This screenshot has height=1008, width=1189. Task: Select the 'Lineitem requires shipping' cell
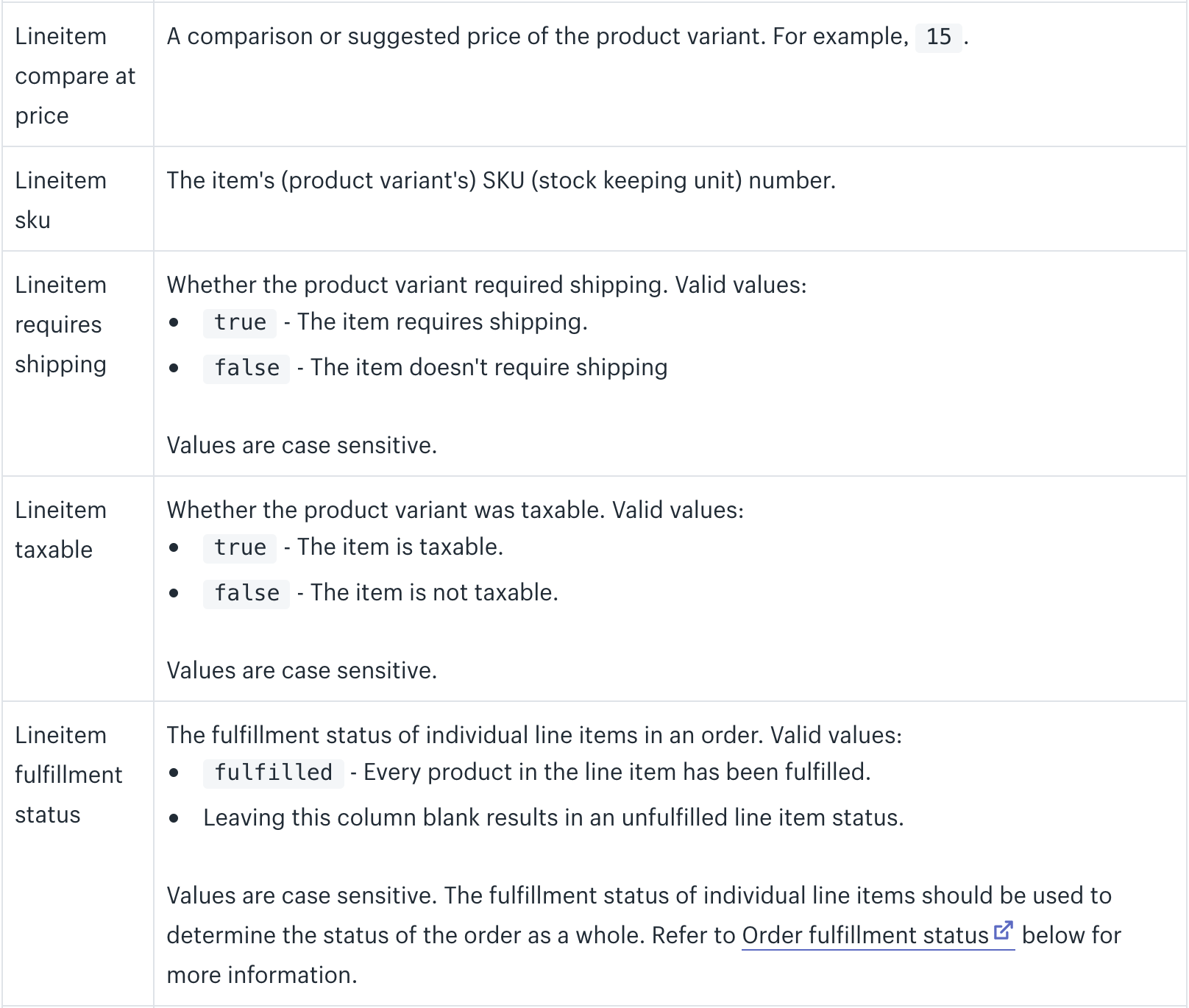click(77, 364)
